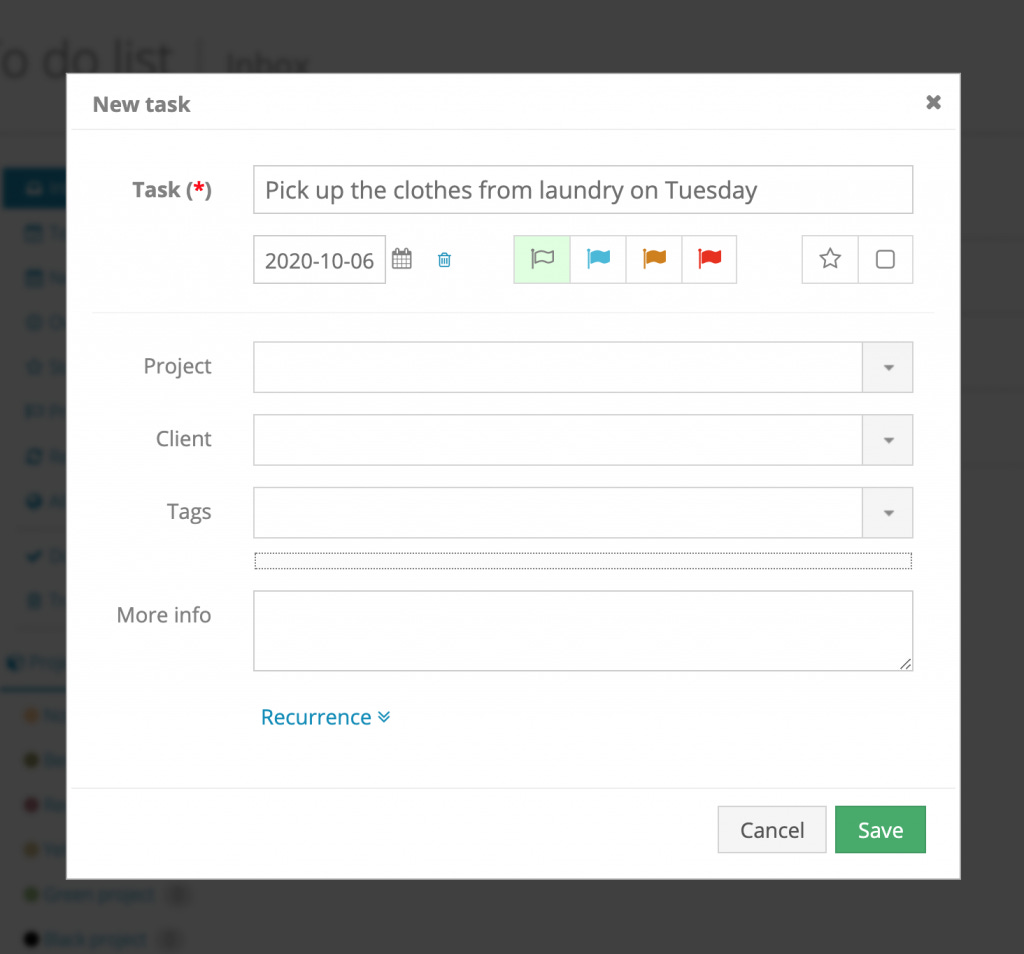The width and height of the screenshot is (1024, 954).
Task: Focus the Task name input field
Action: tap(583, 189)
